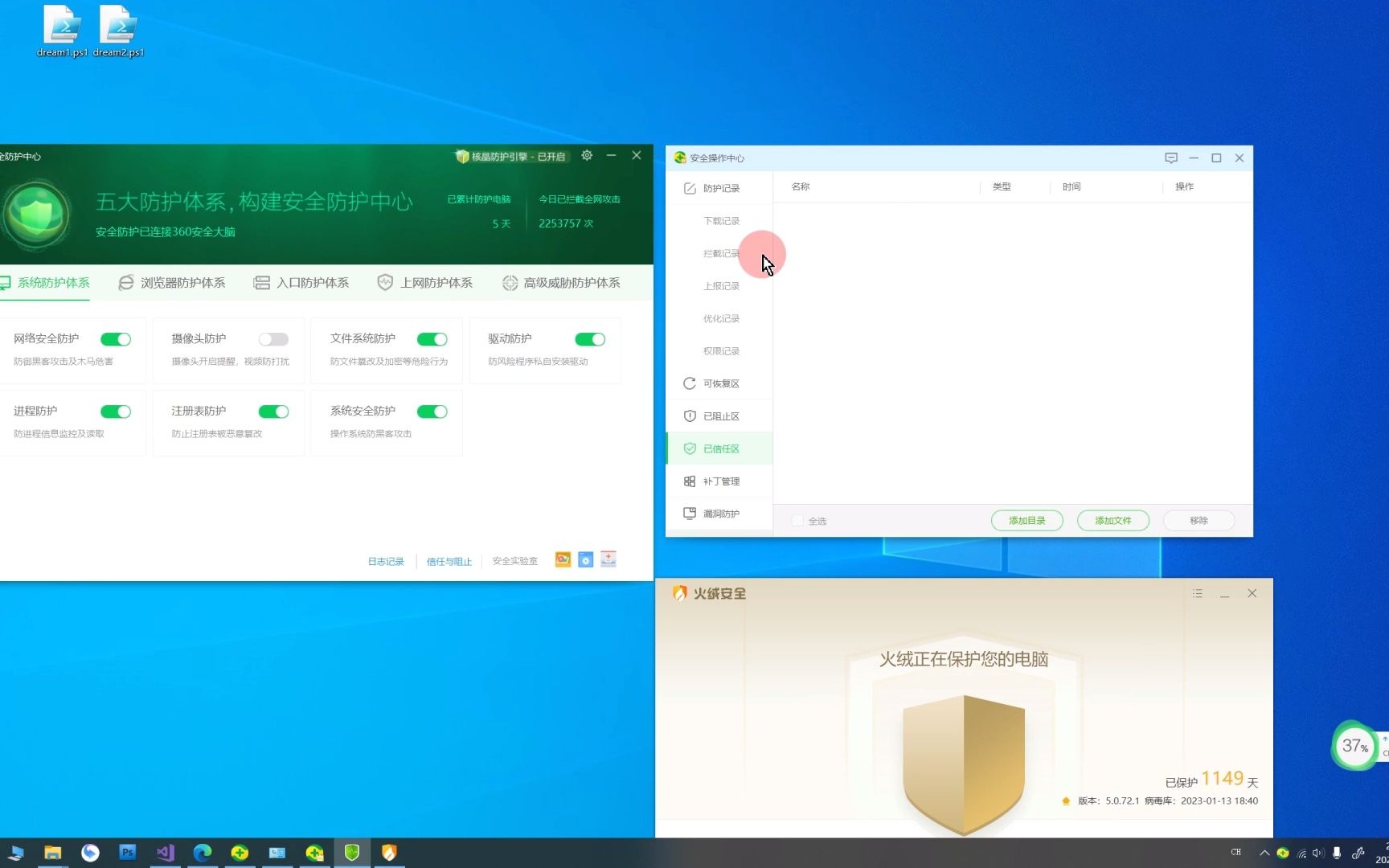The height and width of the screenshot is (868, 1389).
Task: Click the 37% floating memory ball
Action: point(1354,746)
